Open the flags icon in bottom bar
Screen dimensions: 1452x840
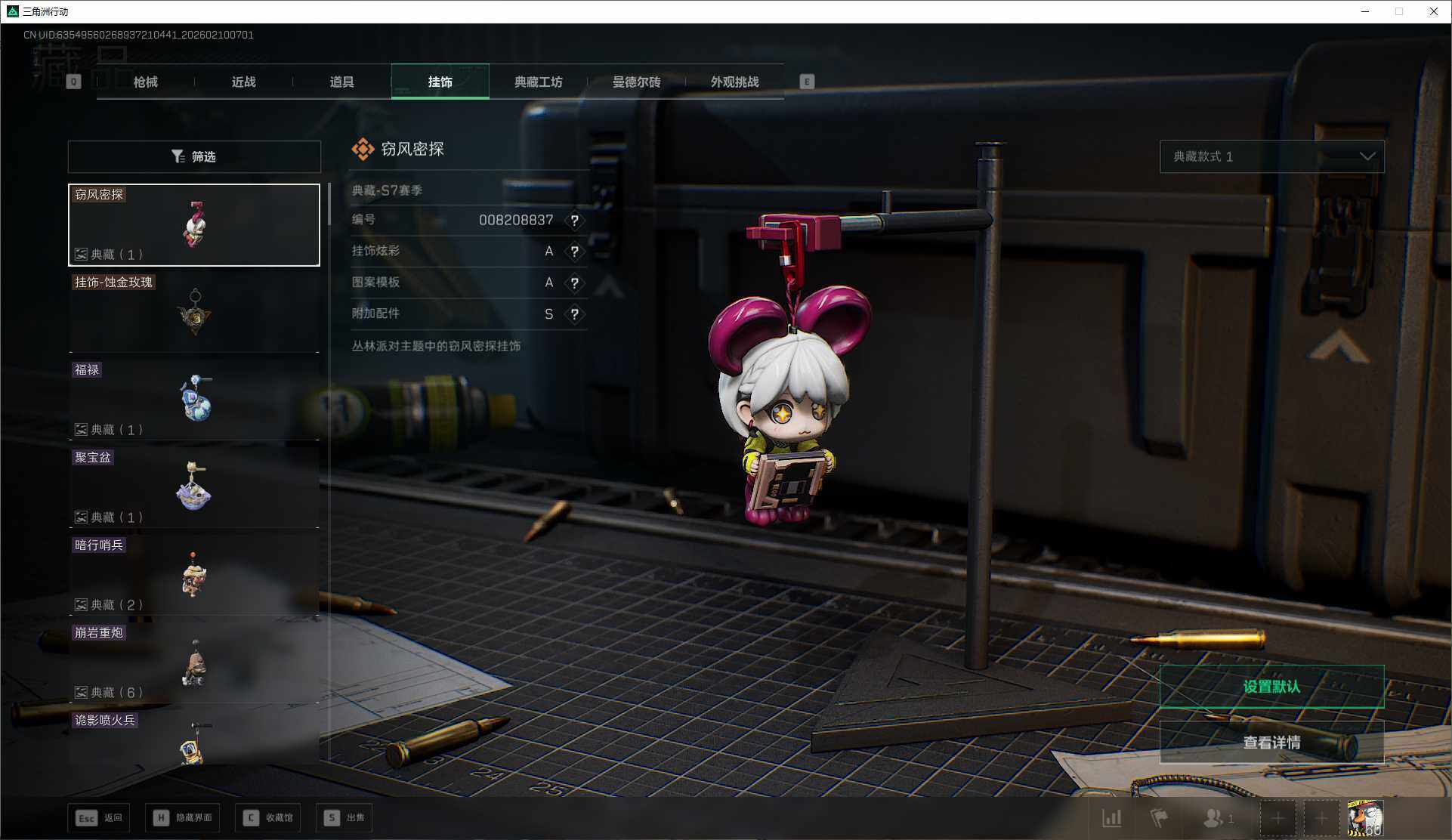pyautogui.click(x=1158, y=818)
